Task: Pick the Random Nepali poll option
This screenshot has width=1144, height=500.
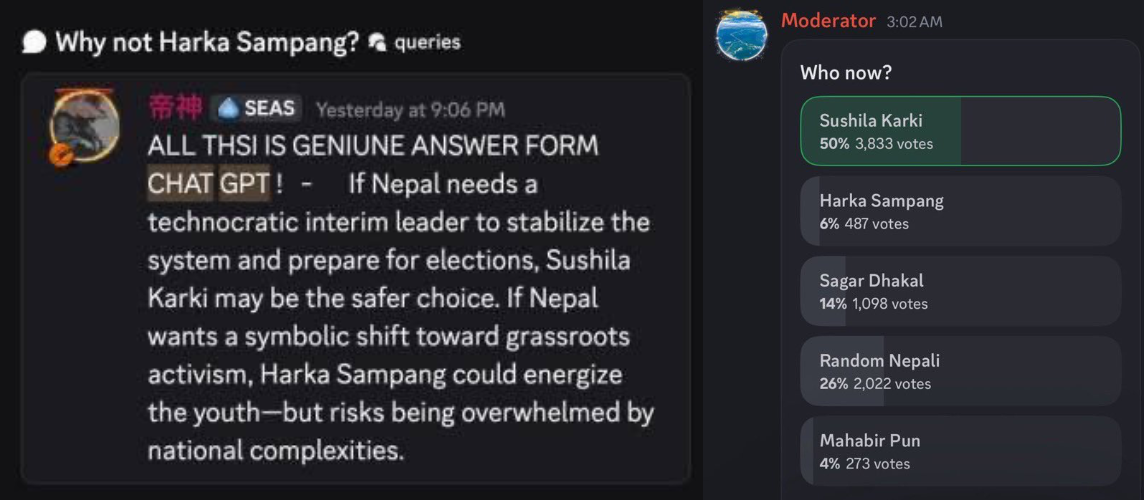Action: pos(960,371)
